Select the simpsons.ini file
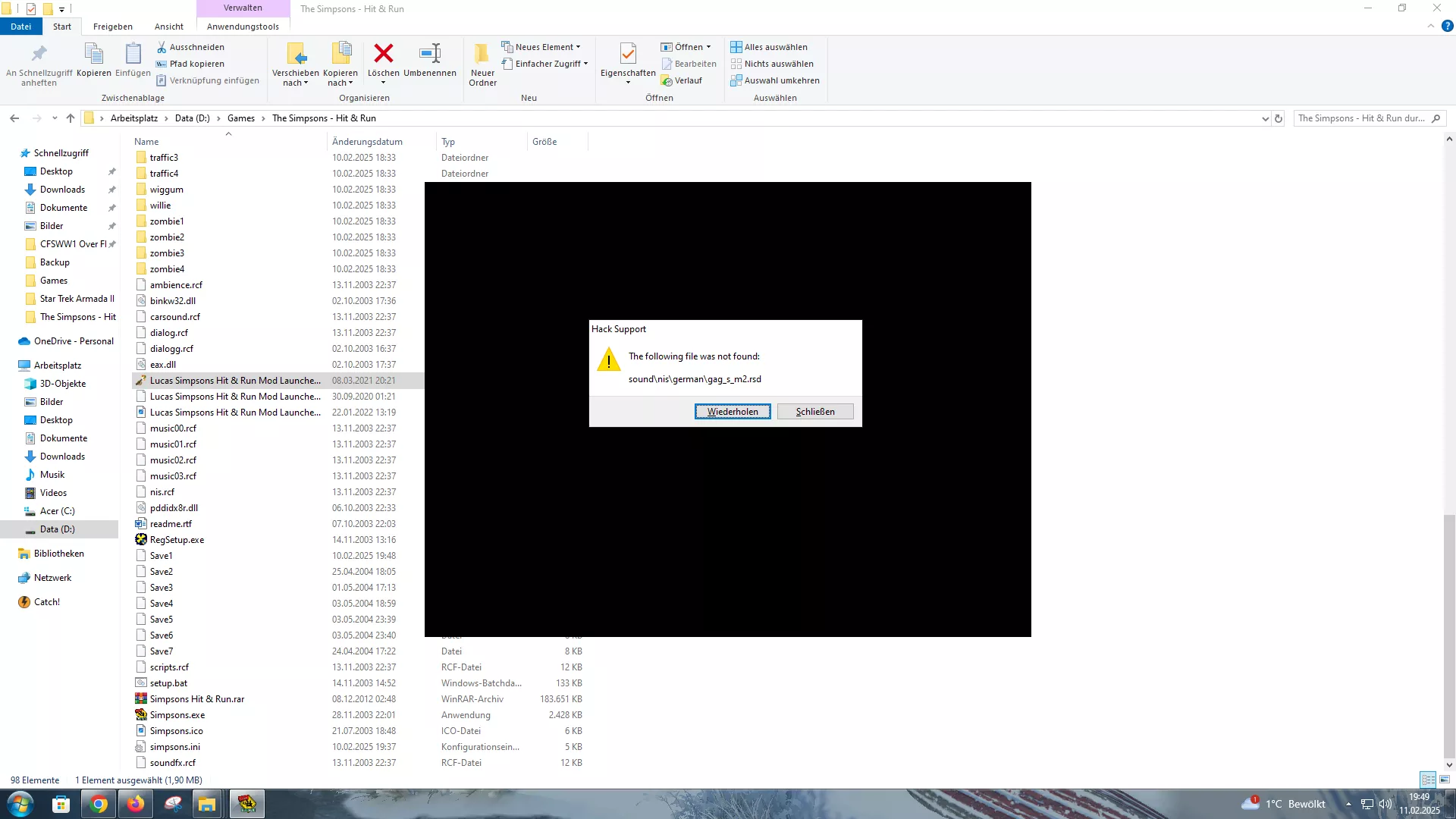The width and height of the screenshot is (1456, 819). [175, 747]
